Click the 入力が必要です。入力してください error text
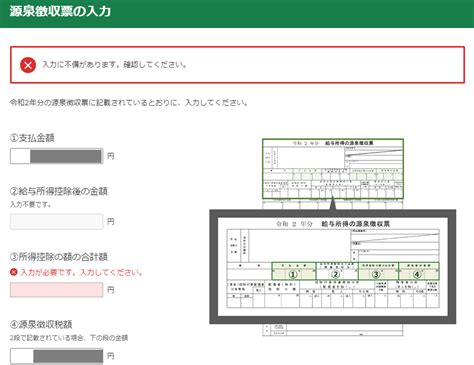474x365 pixels. 82,272
